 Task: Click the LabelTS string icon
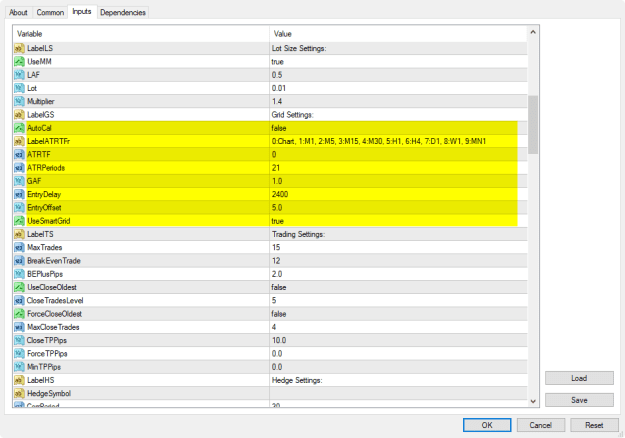click(19, 234)
